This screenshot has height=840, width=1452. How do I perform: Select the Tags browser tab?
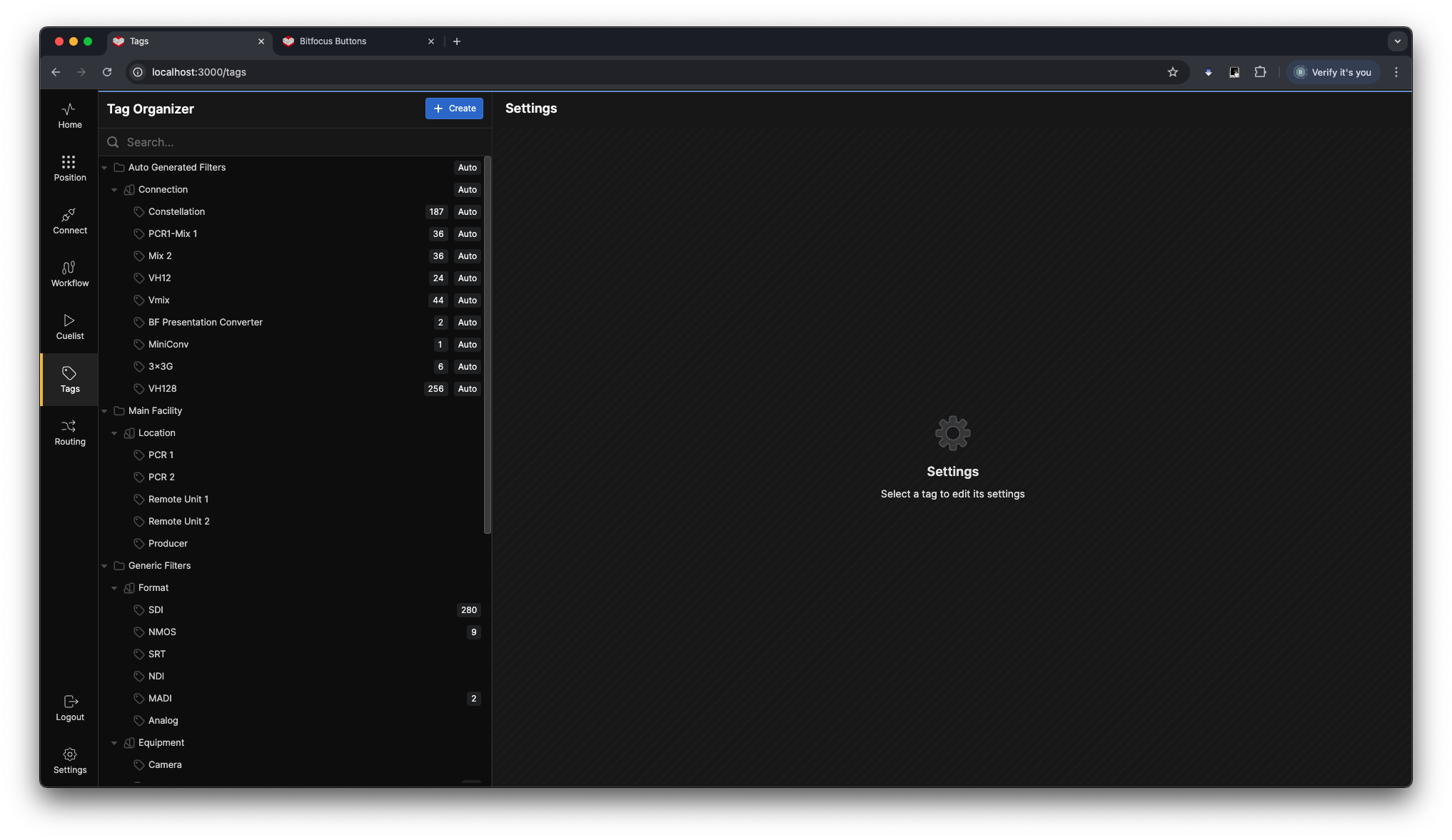pos(188,41)
